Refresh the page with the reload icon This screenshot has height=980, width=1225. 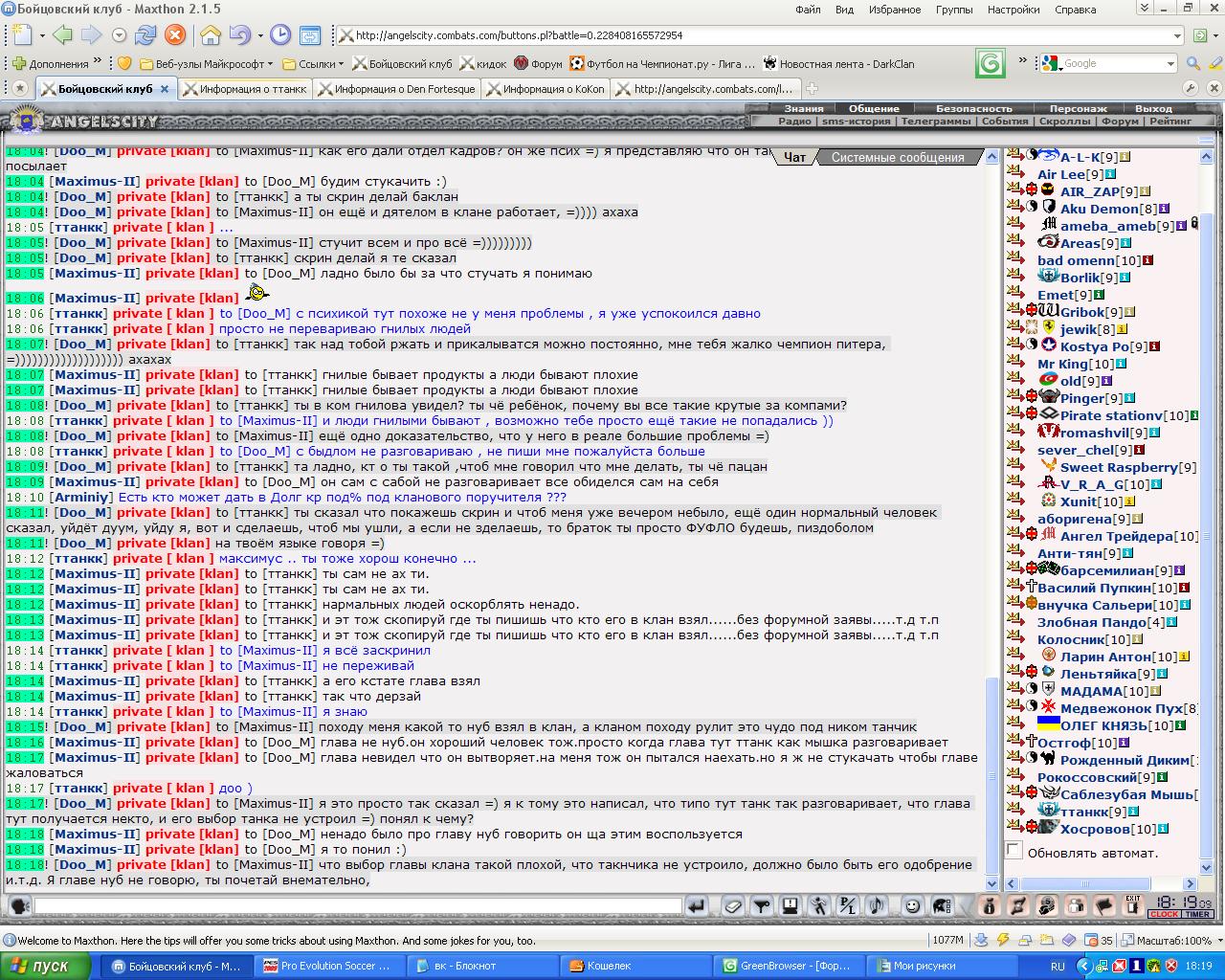145,35
